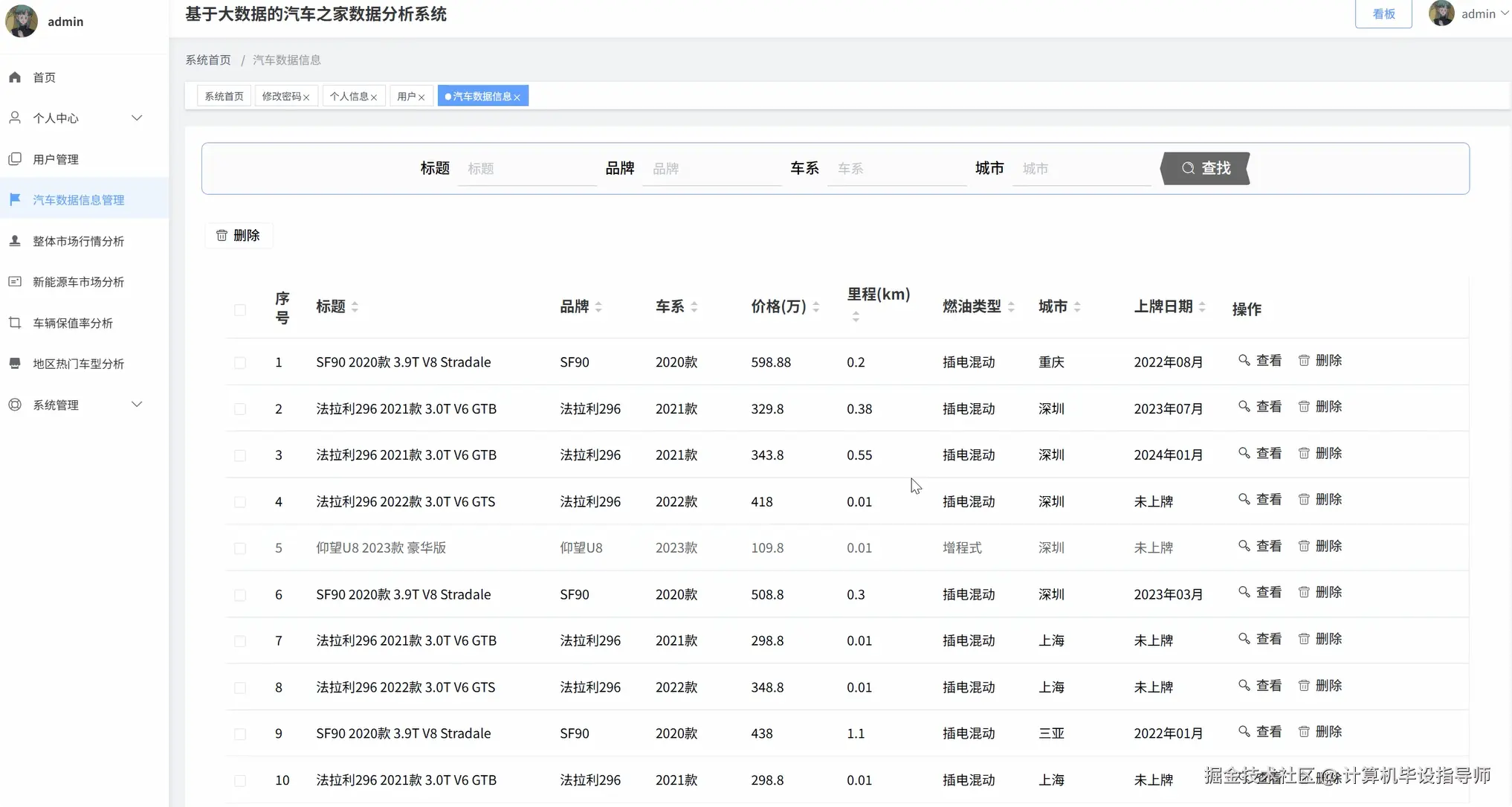Click the 查看 magnifier icon on row 1
Viewport: 1512px width, 807px height.
pos(1244,360)
